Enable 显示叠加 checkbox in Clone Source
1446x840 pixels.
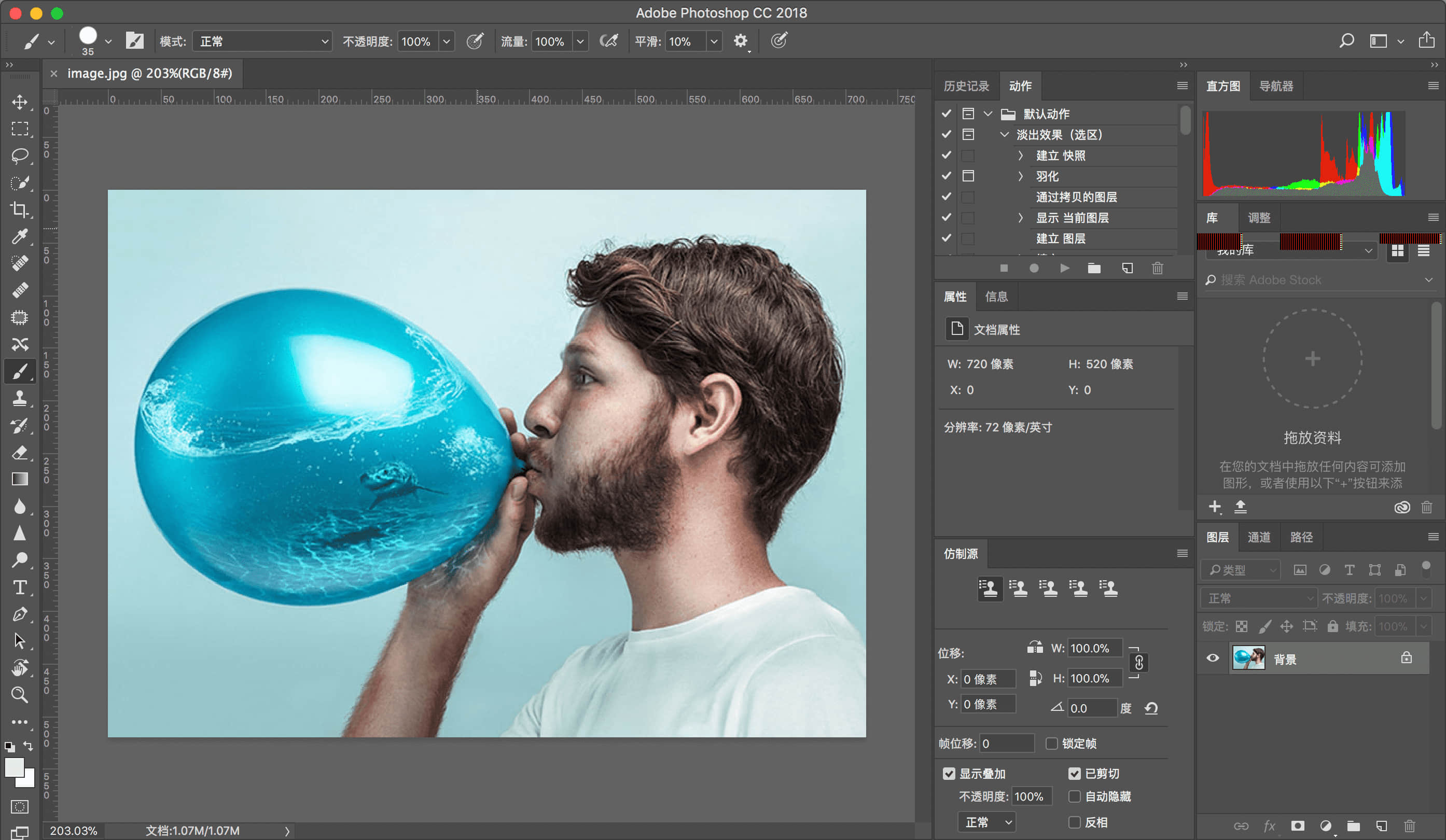(950, 773)
